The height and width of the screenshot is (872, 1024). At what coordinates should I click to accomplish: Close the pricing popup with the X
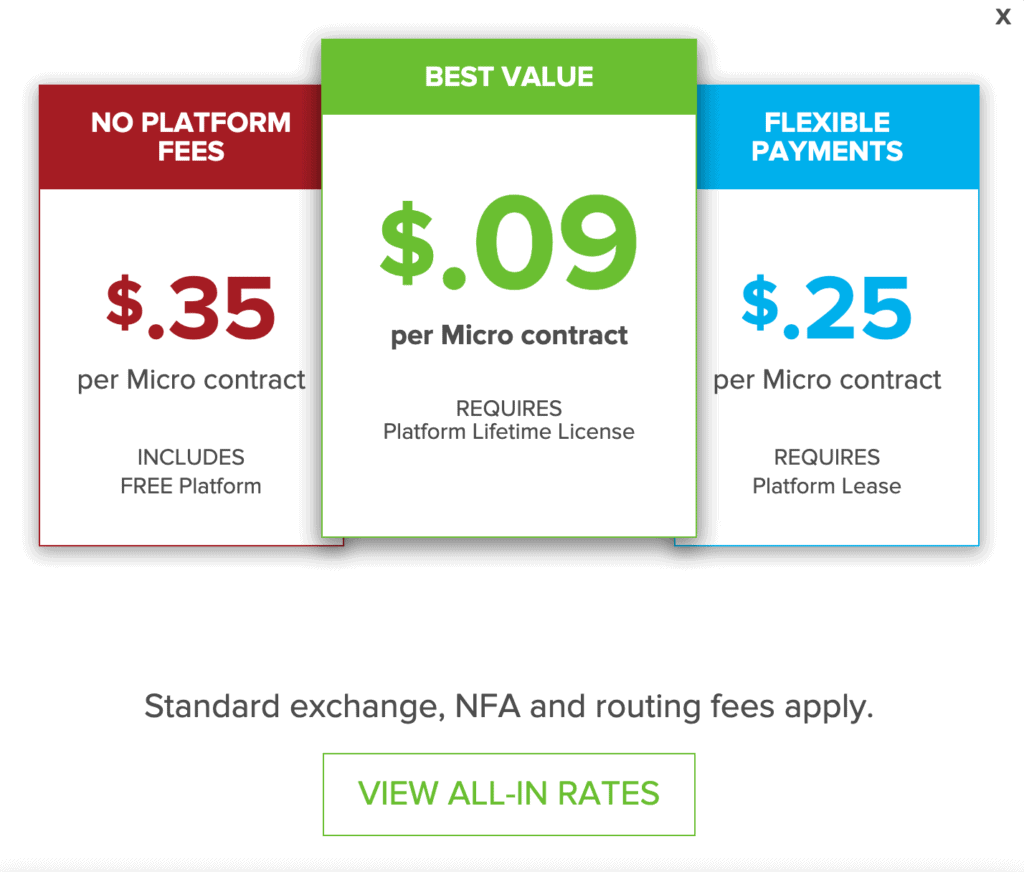(1002, 16)
